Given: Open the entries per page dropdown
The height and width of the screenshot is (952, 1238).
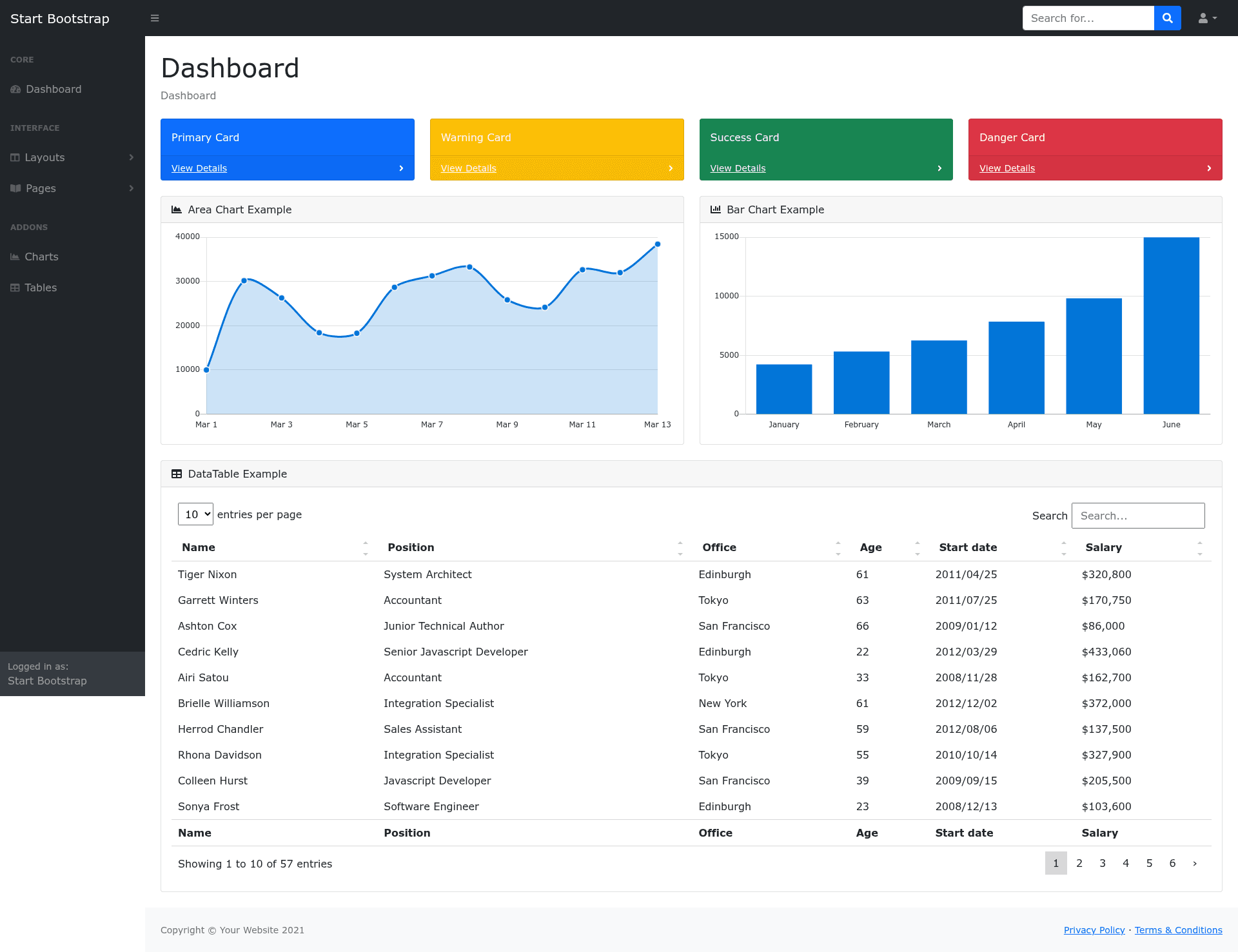Looking at the screenshot, I should pos(195,514).
